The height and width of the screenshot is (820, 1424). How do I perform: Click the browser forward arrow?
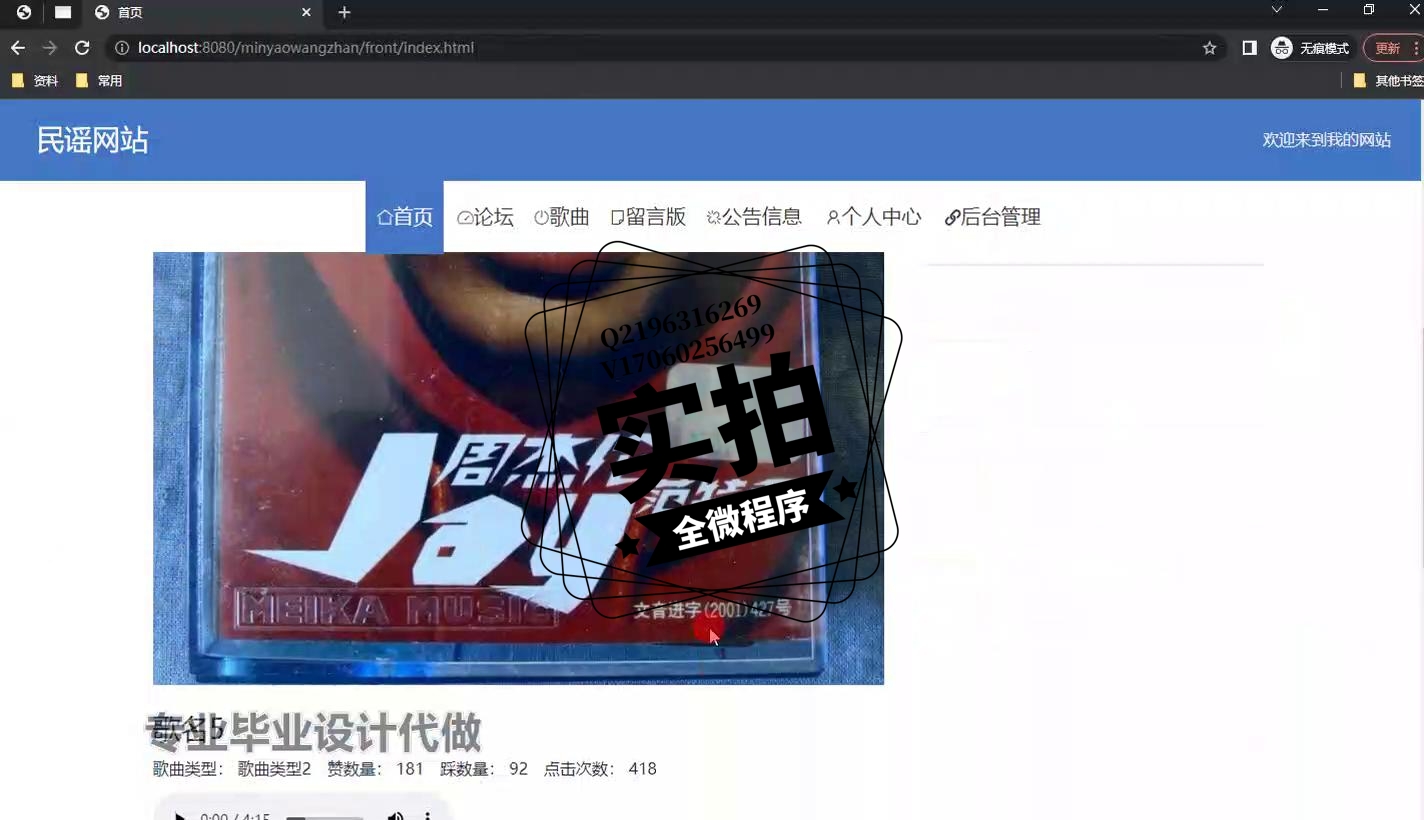pos(50,48)
